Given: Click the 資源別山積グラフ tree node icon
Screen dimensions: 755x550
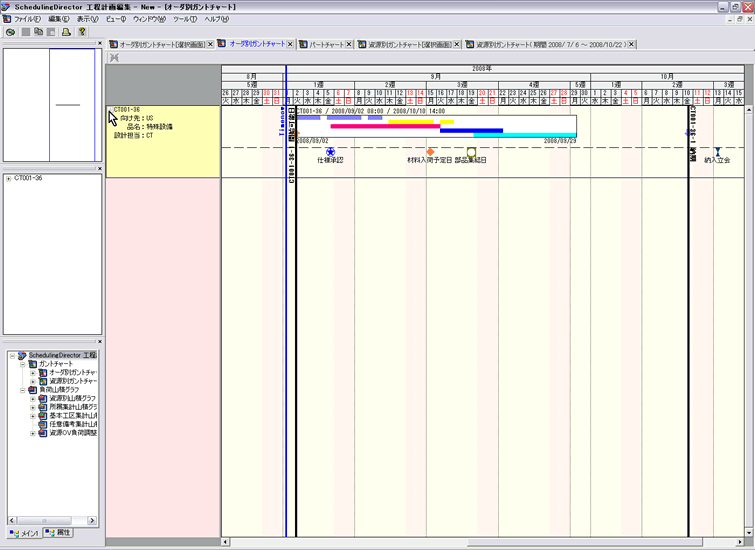Looking at the screenshot, I should click(x=43, y=399).
